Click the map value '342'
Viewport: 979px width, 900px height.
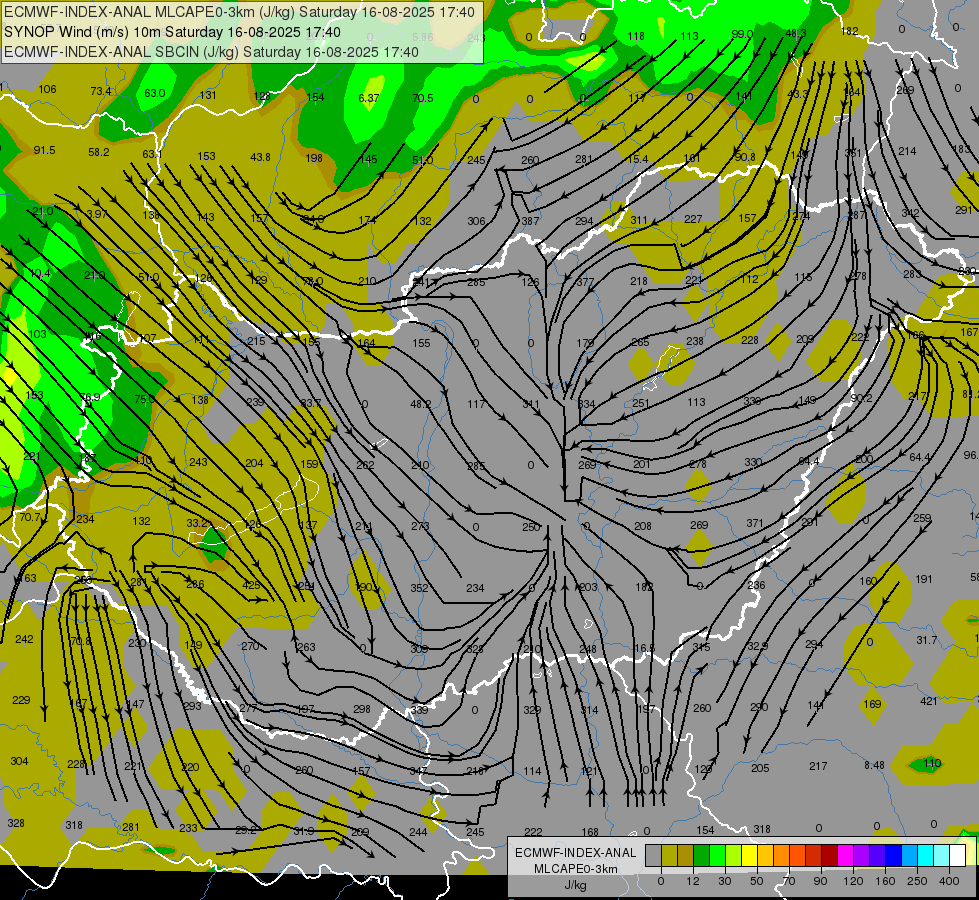[x=910, y=213]
